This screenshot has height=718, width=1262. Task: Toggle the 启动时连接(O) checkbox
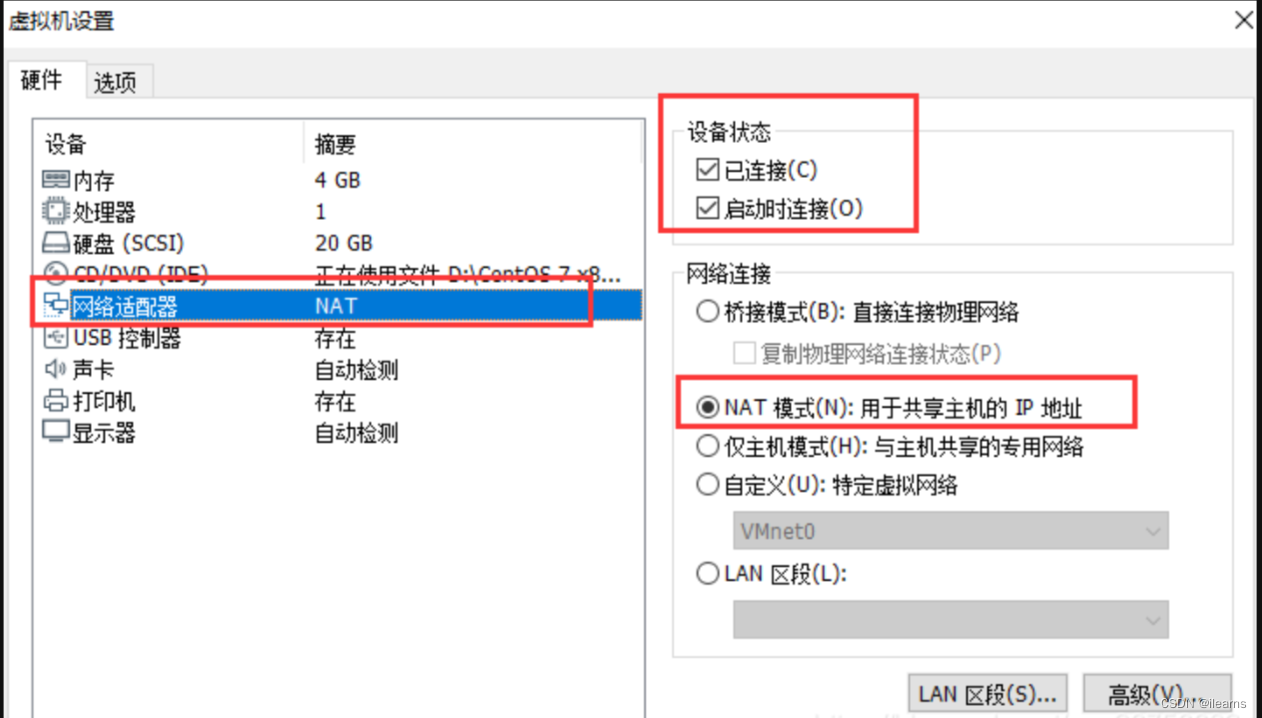pyautogui.click(x=708, y=208)
